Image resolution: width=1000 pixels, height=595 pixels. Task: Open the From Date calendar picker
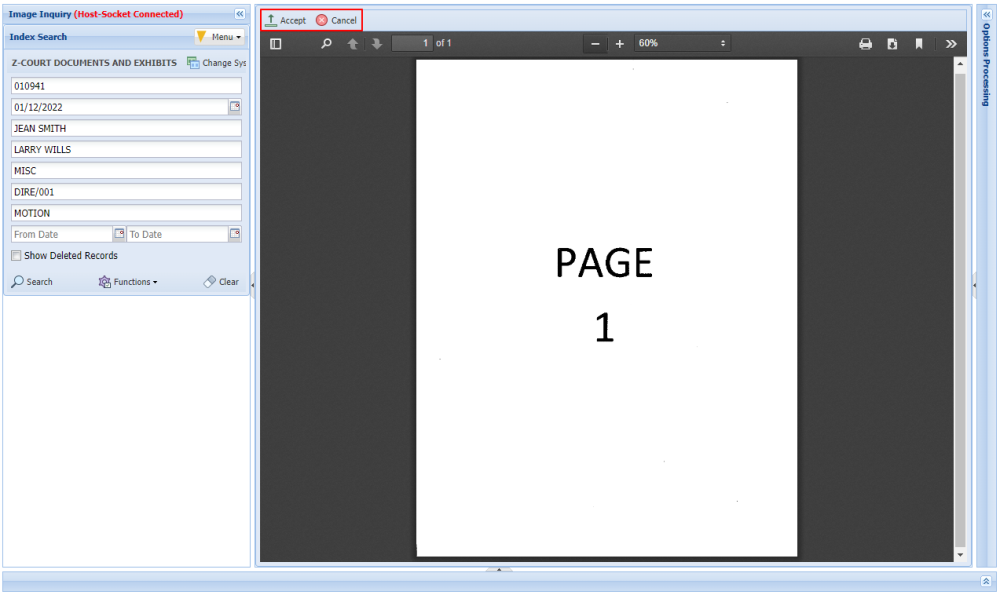119,233
